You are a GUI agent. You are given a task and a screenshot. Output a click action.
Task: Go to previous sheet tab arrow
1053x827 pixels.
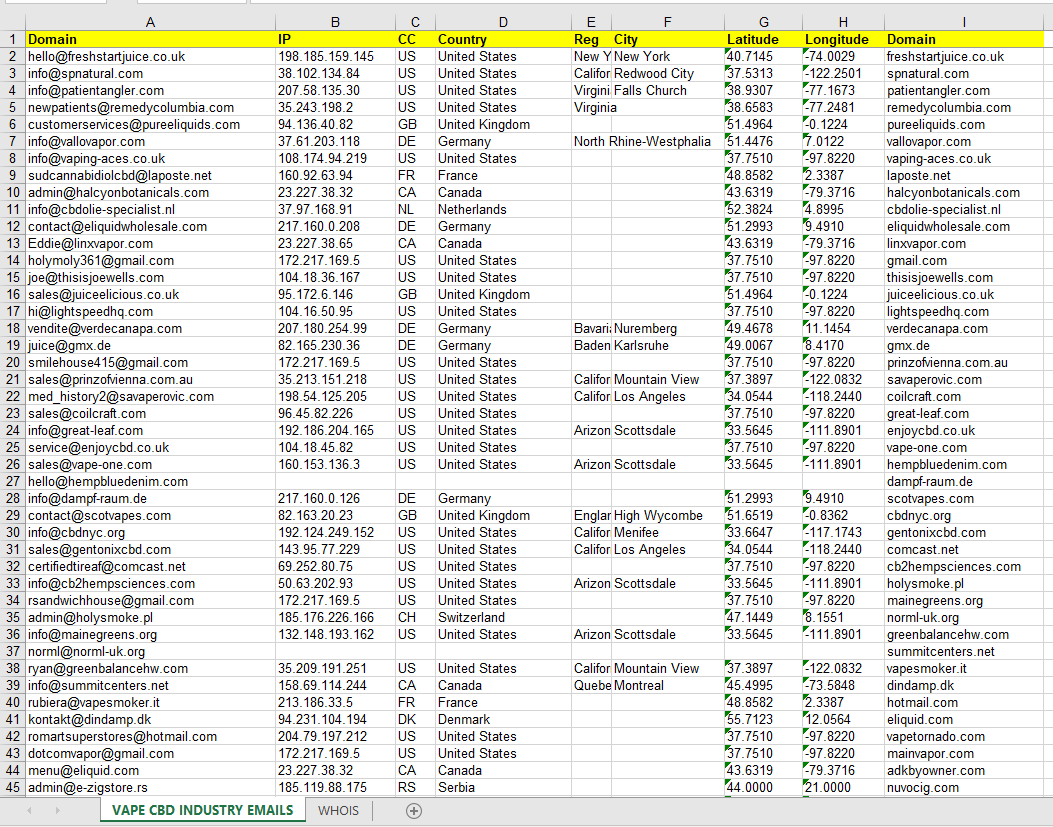pyautogui.click(x=29, y=811)
